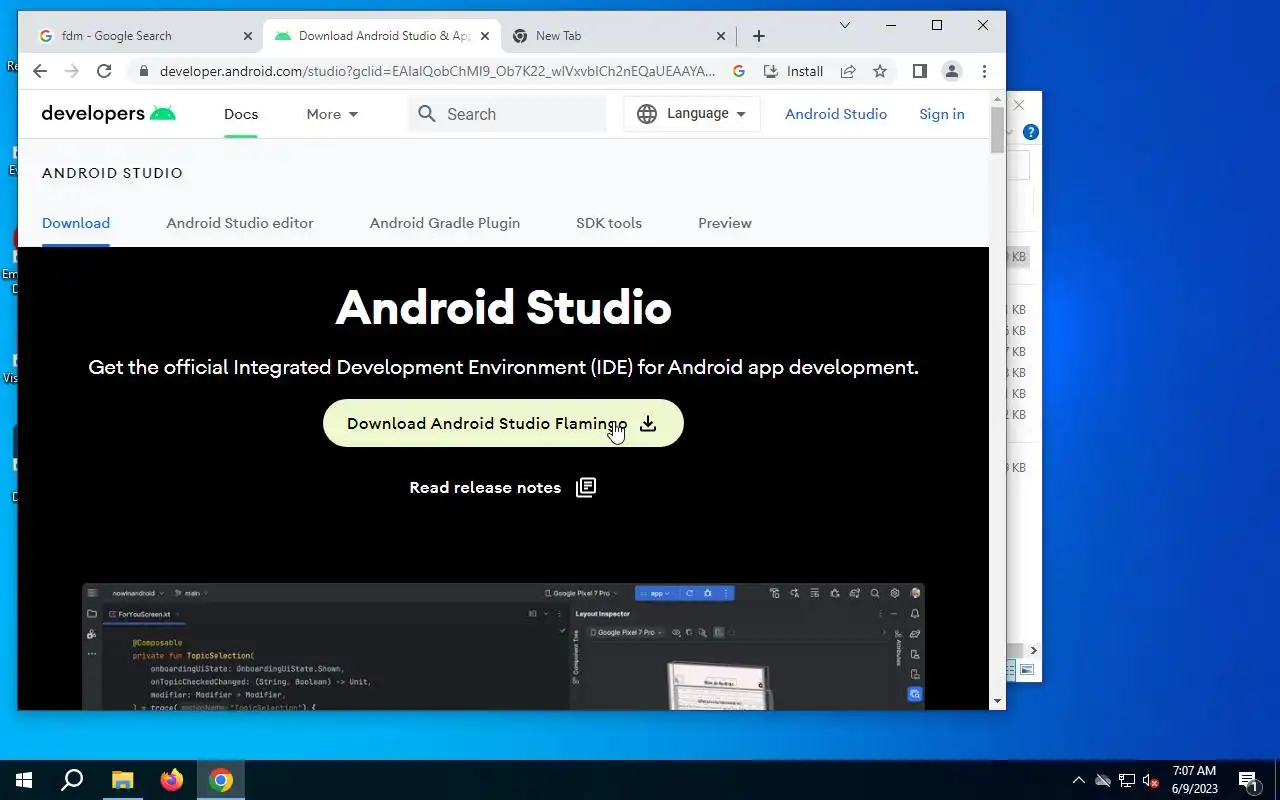
Task: Open the network status tray icon
Action: [x=1127, y=780]
